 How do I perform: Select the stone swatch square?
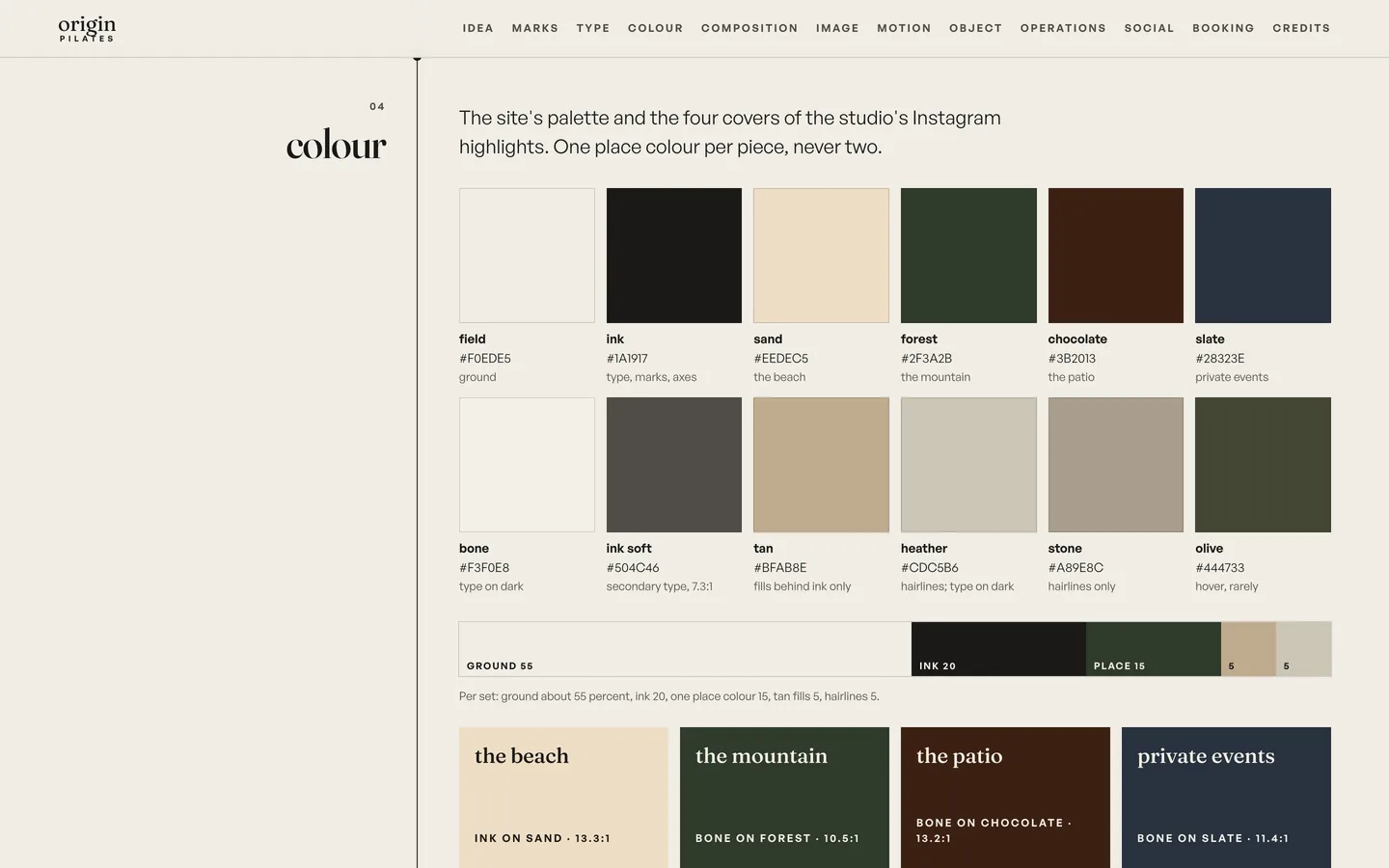pos(1116,465)
